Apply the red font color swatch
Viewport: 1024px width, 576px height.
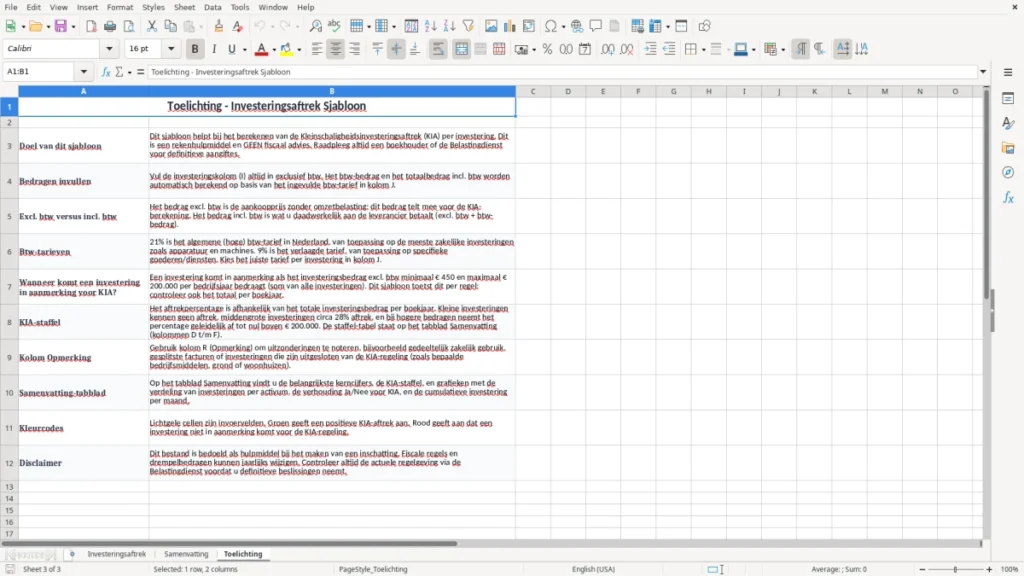[261, 49]
